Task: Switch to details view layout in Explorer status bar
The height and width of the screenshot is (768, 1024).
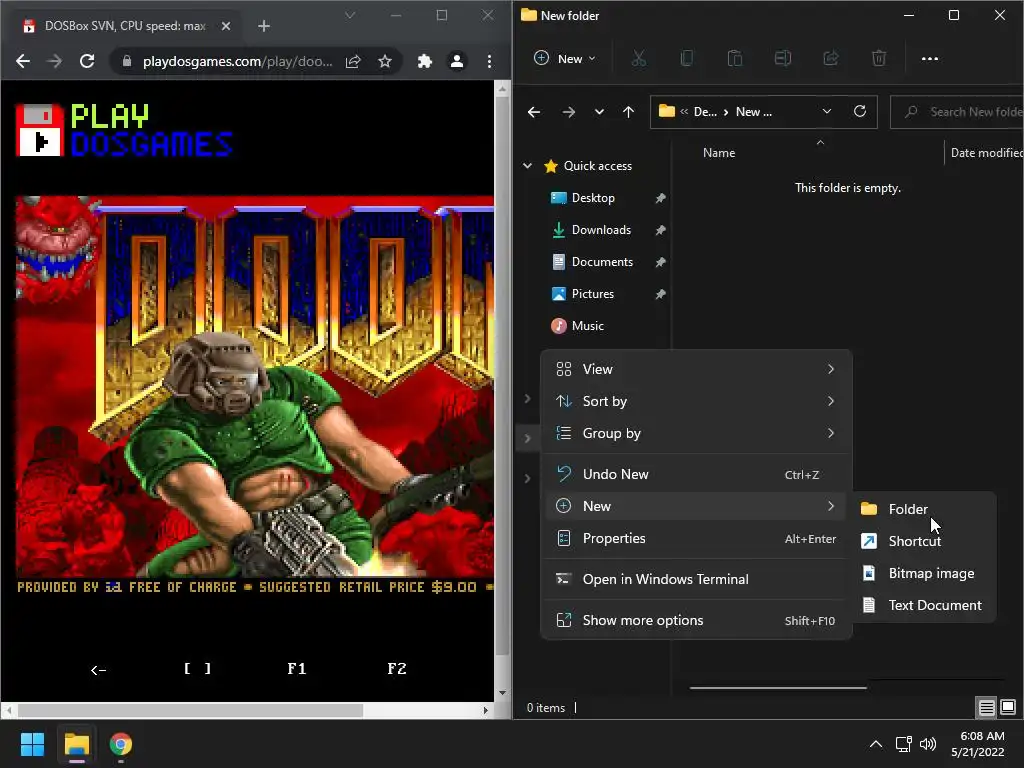Action: tap(986, 707)
